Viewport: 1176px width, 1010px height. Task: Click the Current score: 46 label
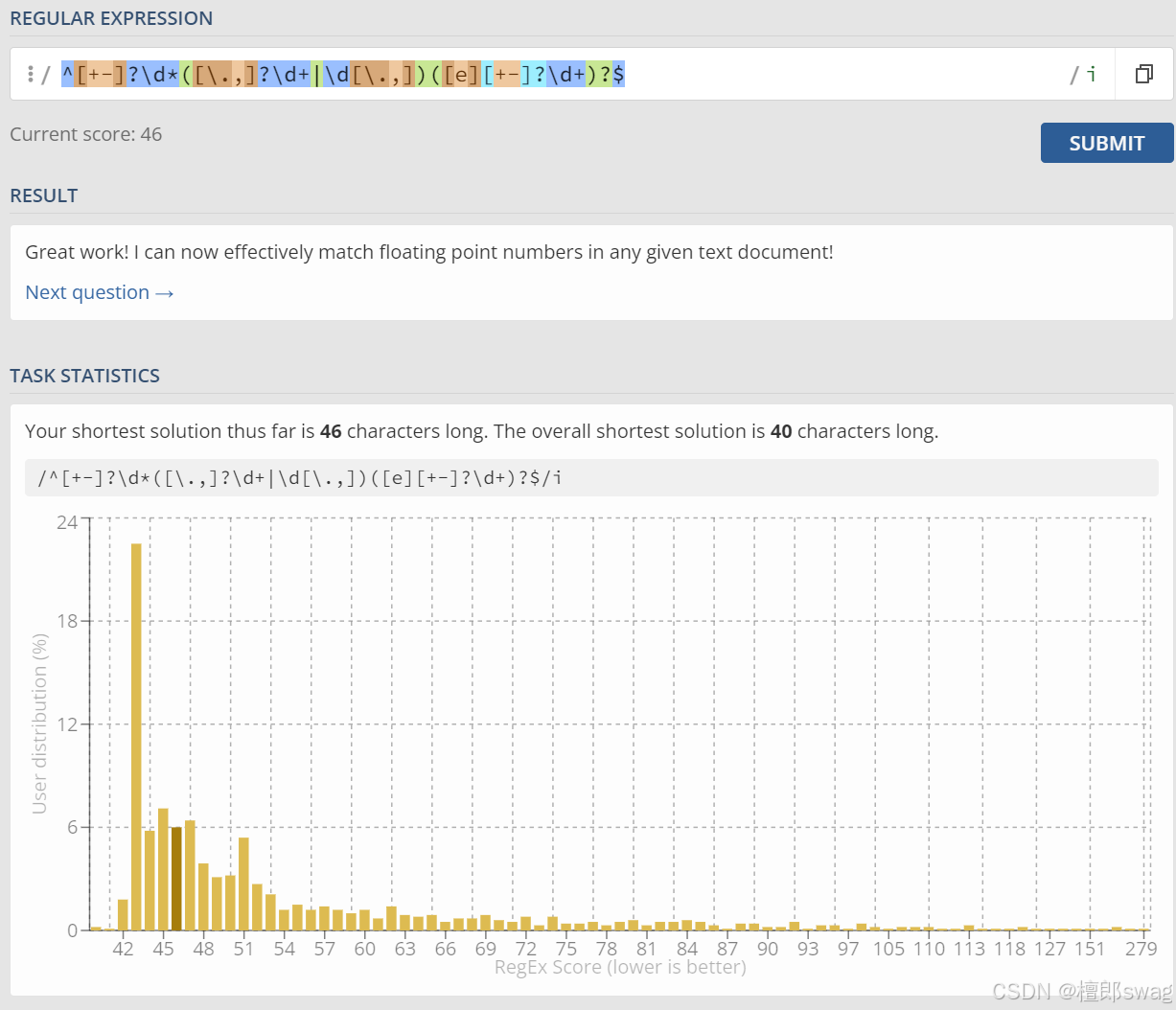click(85, 134)
